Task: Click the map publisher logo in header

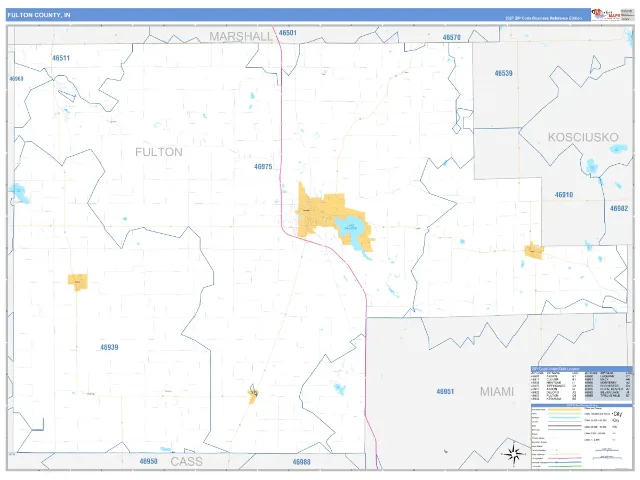Action: [605, 15]
